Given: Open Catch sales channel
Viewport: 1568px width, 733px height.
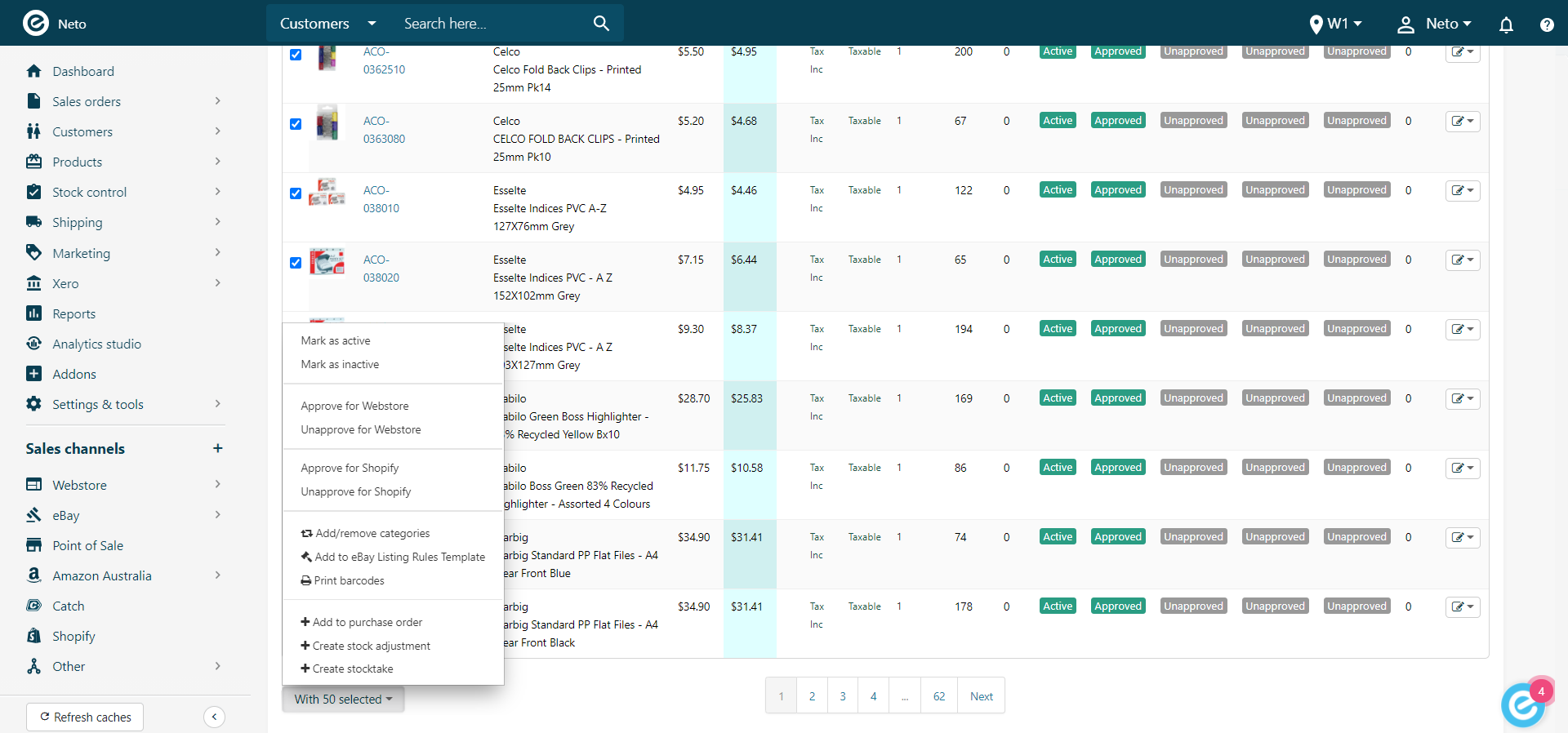Looking at the screenshot, I should tap(68, 606).
